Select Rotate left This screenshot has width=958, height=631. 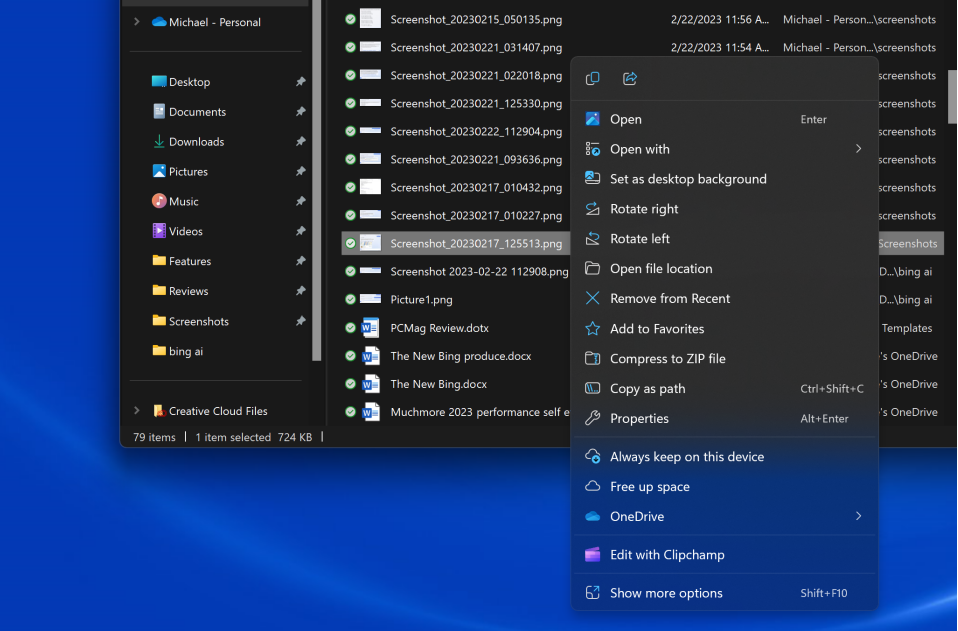click(724, 239)
